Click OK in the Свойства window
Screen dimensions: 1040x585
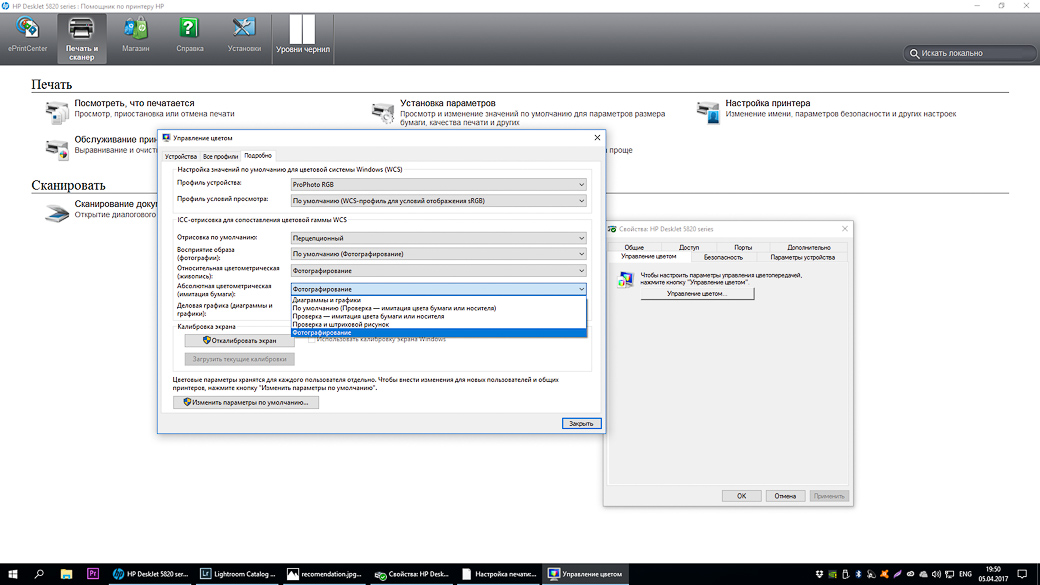tap(742, 496)
